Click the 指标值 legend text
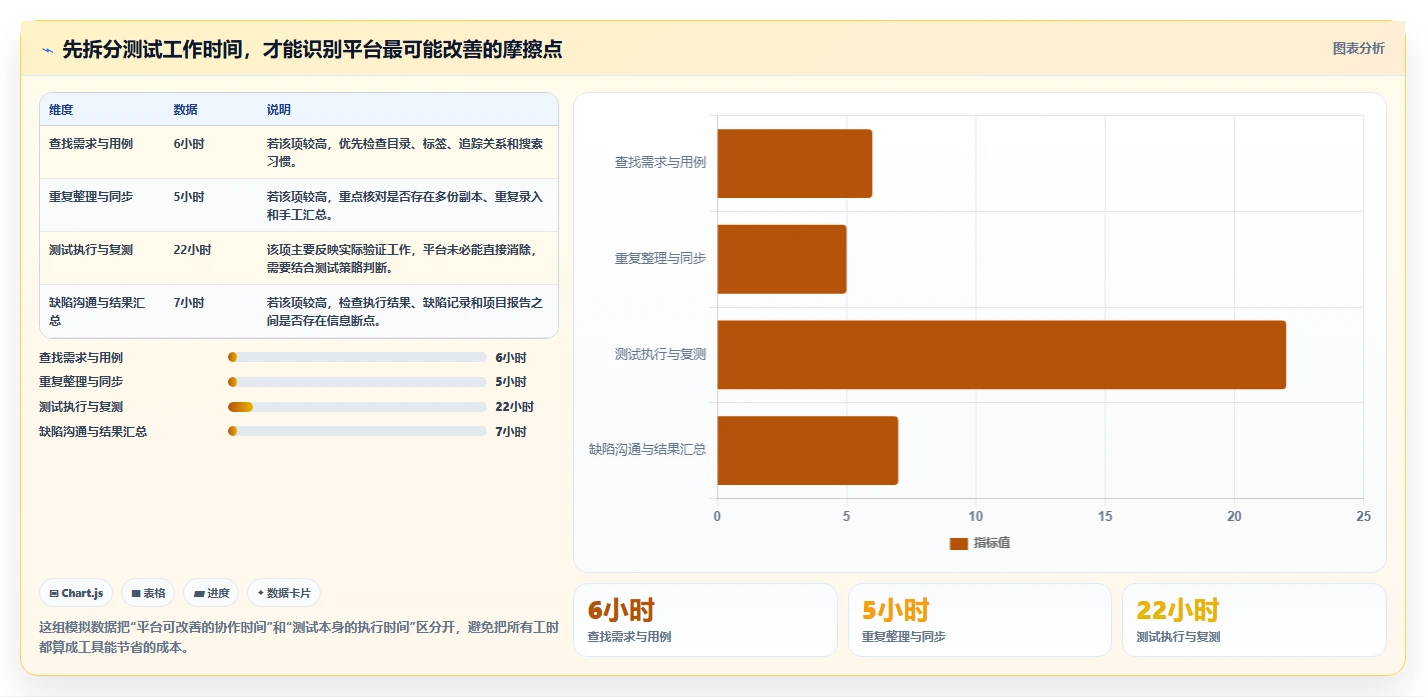 (x=992, y=543)
